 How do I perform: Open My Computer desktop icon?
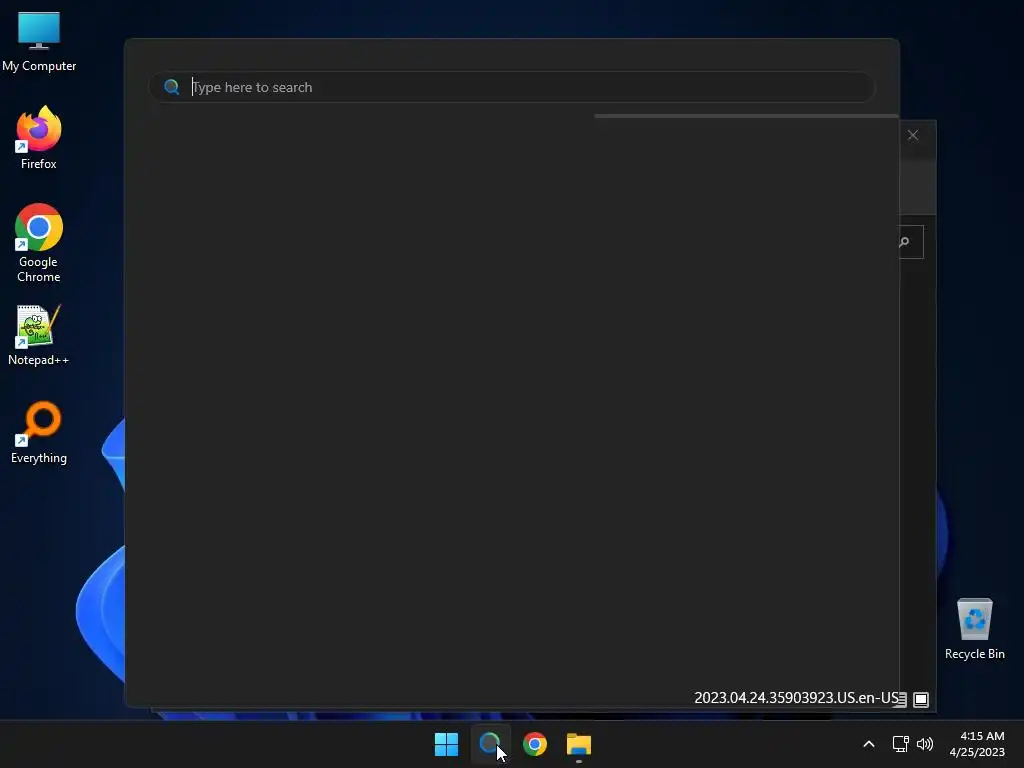click(x=39, y=42)
